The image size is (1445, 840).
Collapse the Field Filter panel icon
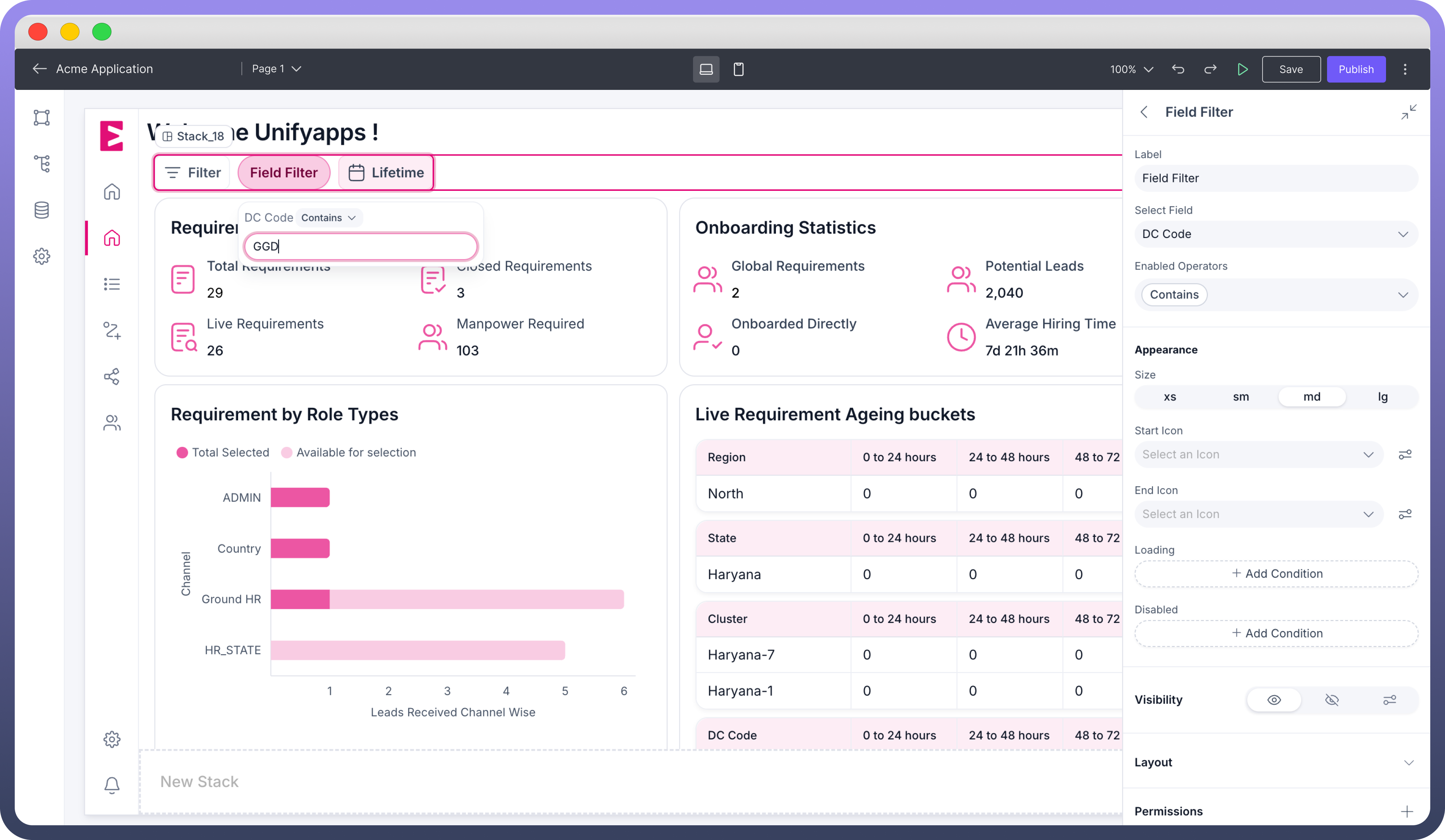click(x=1408, y=112)
